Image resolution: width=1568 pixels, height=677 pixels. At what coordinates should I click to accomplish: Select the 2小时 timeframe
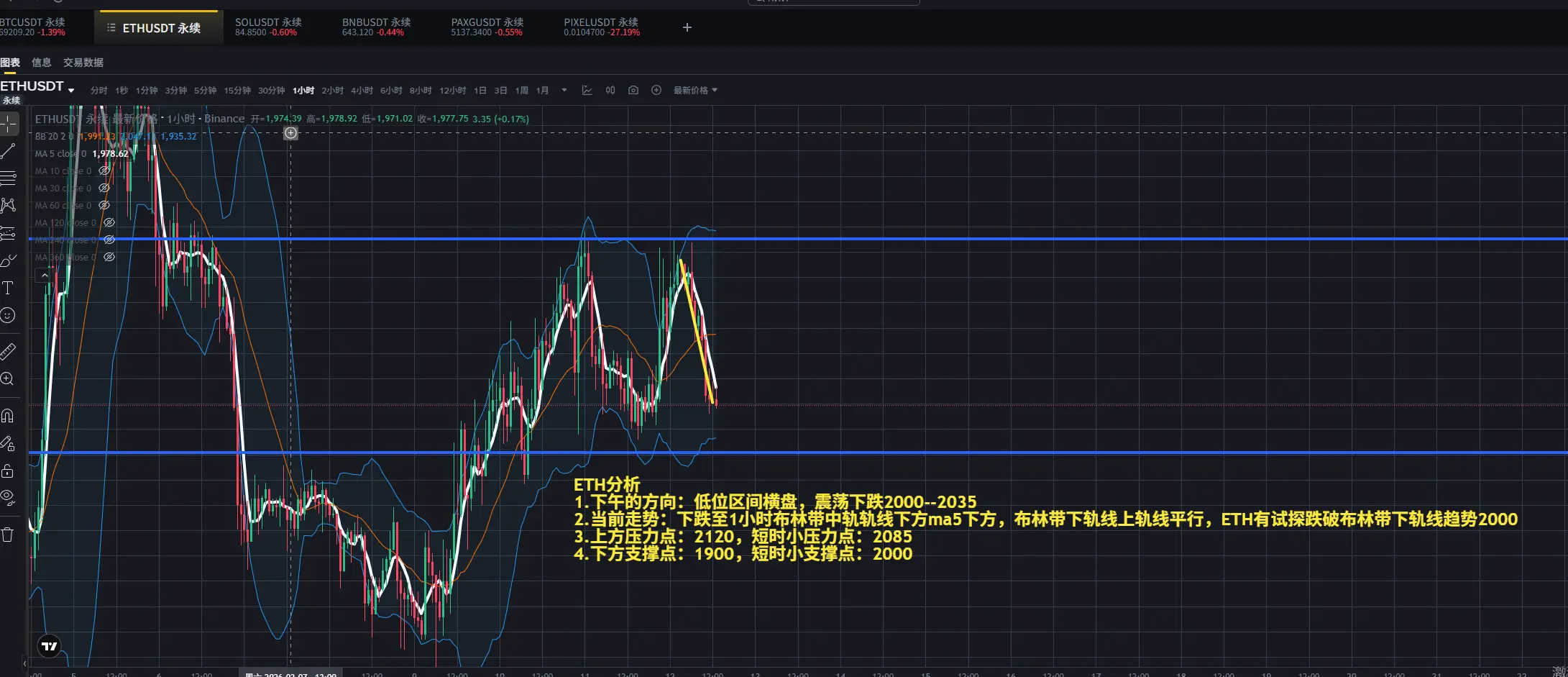[333, 90]
